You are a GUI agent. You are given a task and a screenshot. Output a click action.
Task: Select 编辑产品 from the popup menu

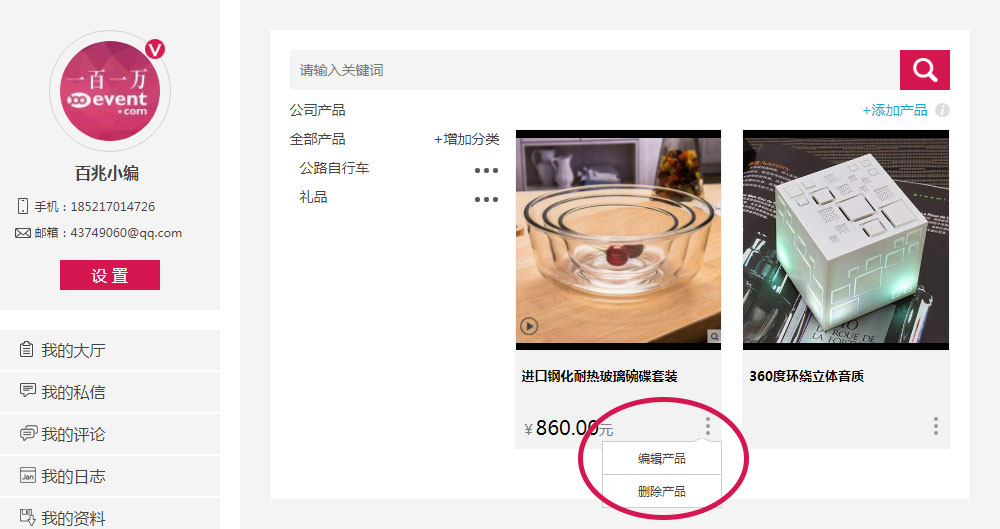click(x=661, y=458)
